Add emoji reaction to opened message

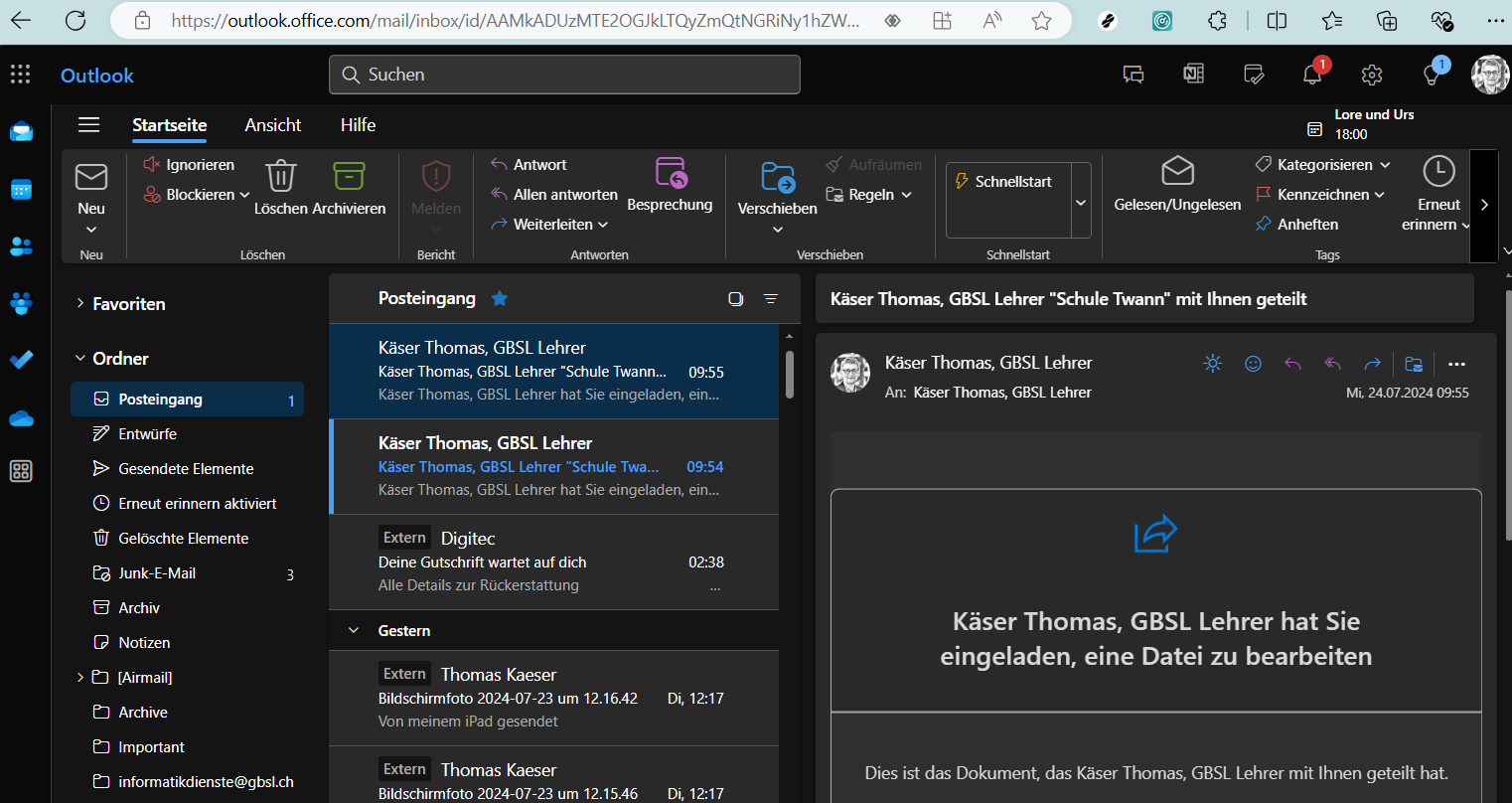[x=1253, y=364]
